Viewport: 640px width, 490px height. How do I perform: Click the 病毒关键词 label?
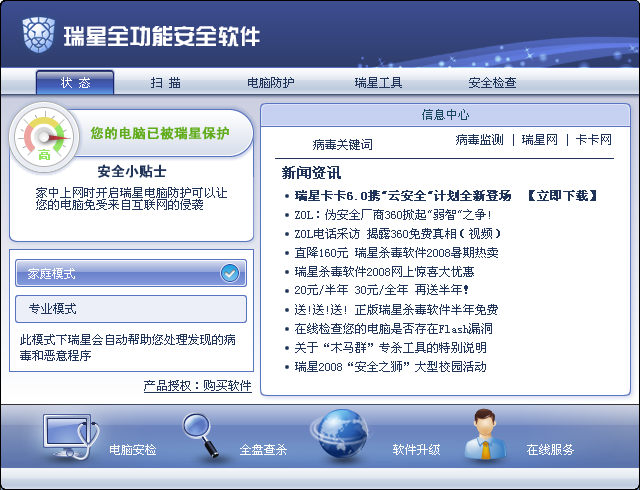coord(342,145)
